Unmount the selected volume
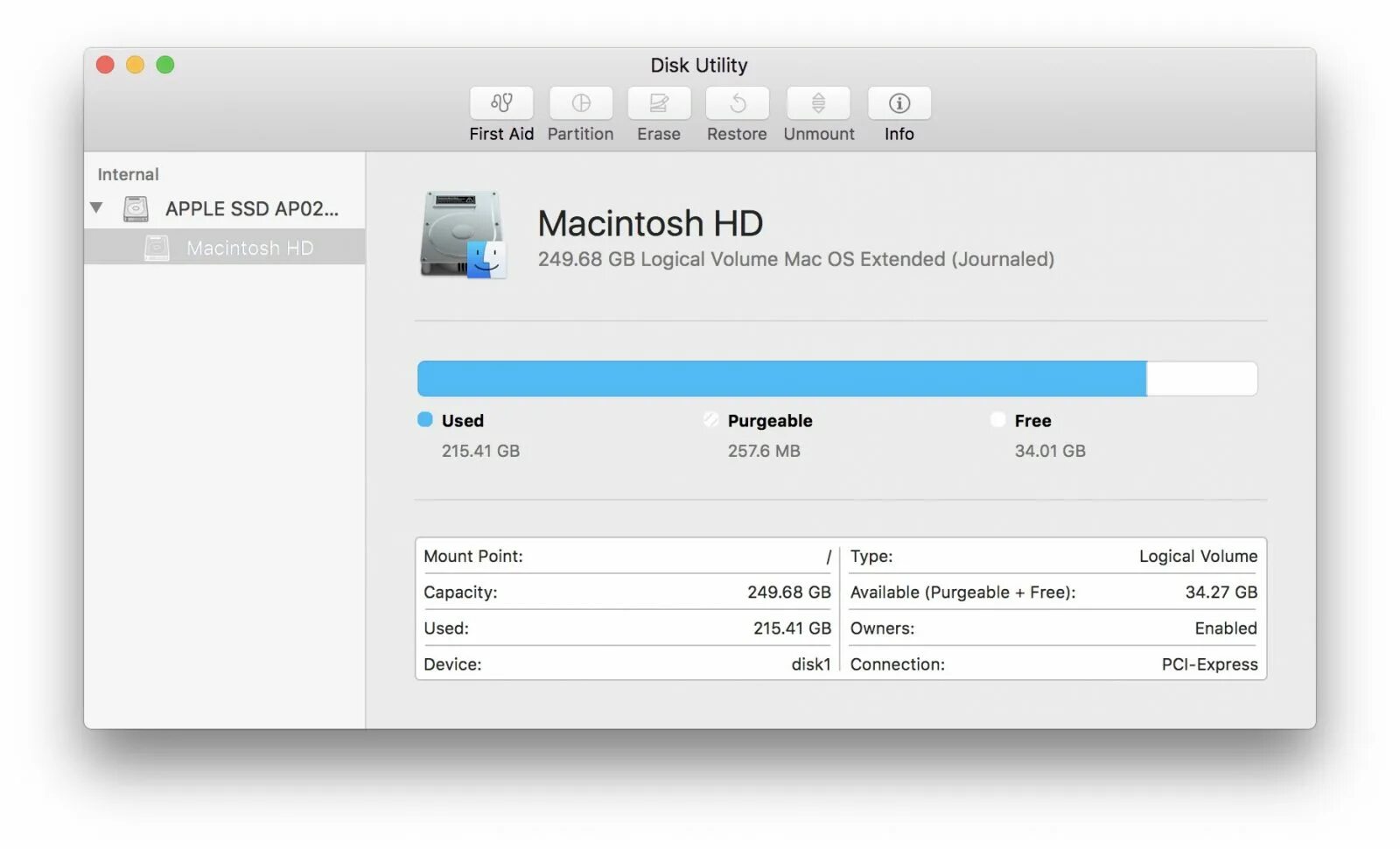1400x849 pixels. [817, 114]
